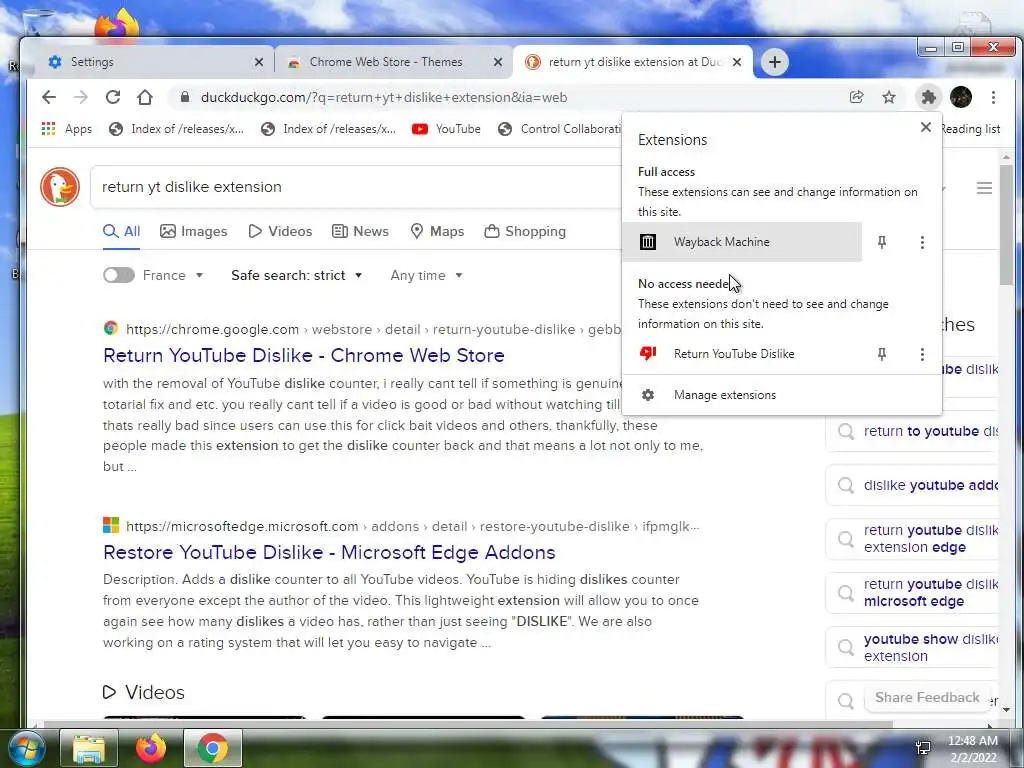Image resolution: width=1024 pixels, height=768 pixels.
Task: Close the DuckDuckGo search tab
Action: tap(737, 62)
